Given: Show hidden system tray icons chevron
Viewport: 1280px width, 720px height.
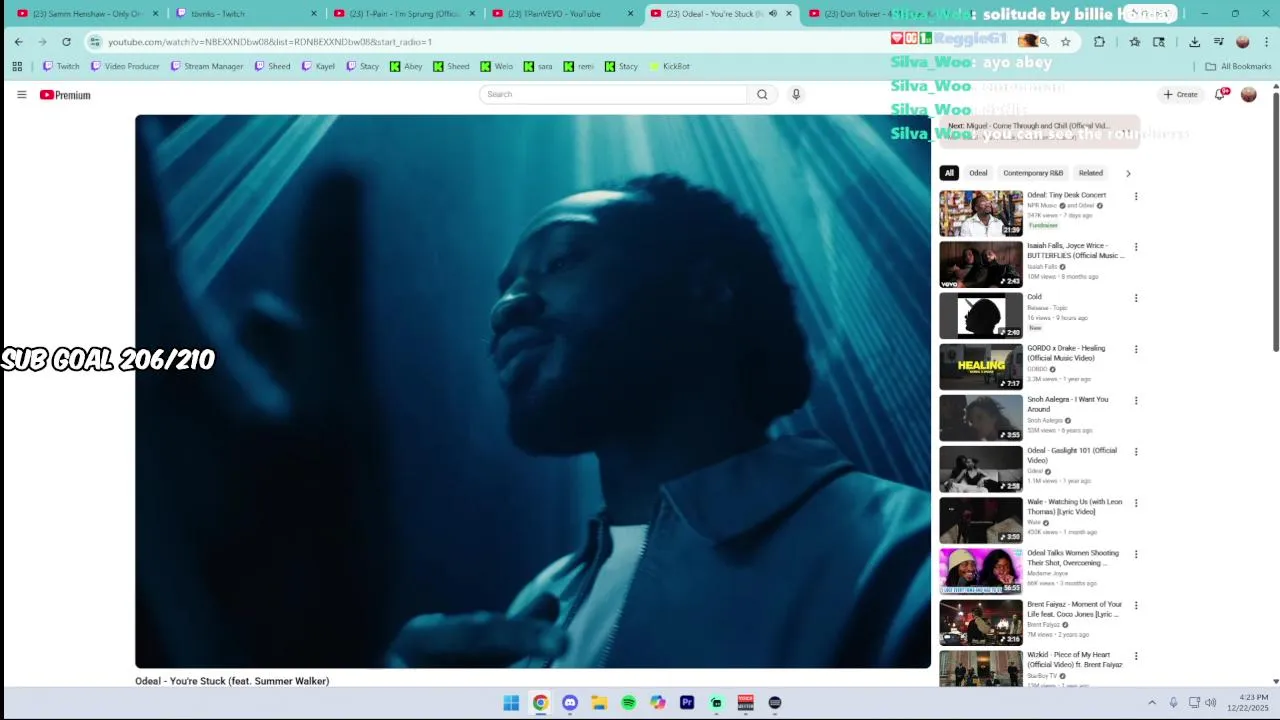Looking at the screenshot, I should (x=1151, y=703).
